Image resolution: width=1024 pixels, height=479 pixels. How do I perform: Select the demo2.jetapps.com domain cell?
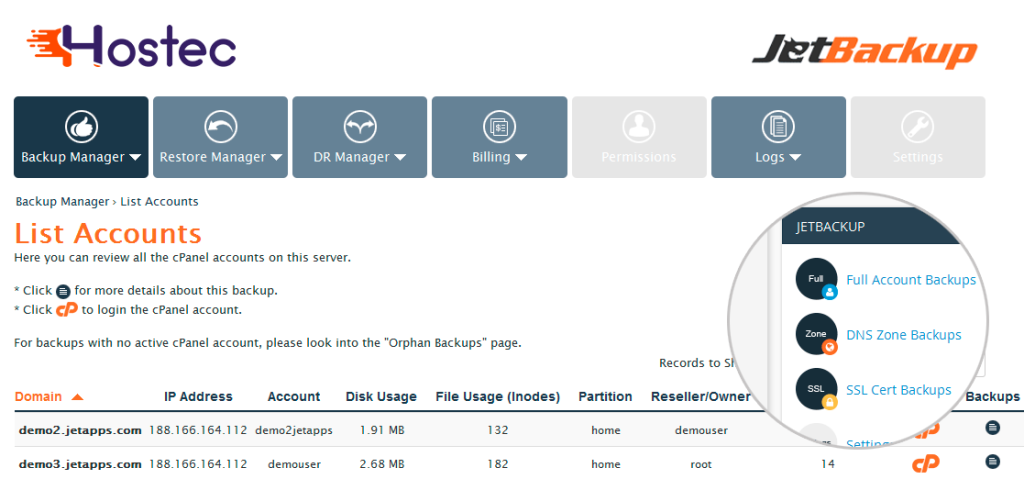80,431
